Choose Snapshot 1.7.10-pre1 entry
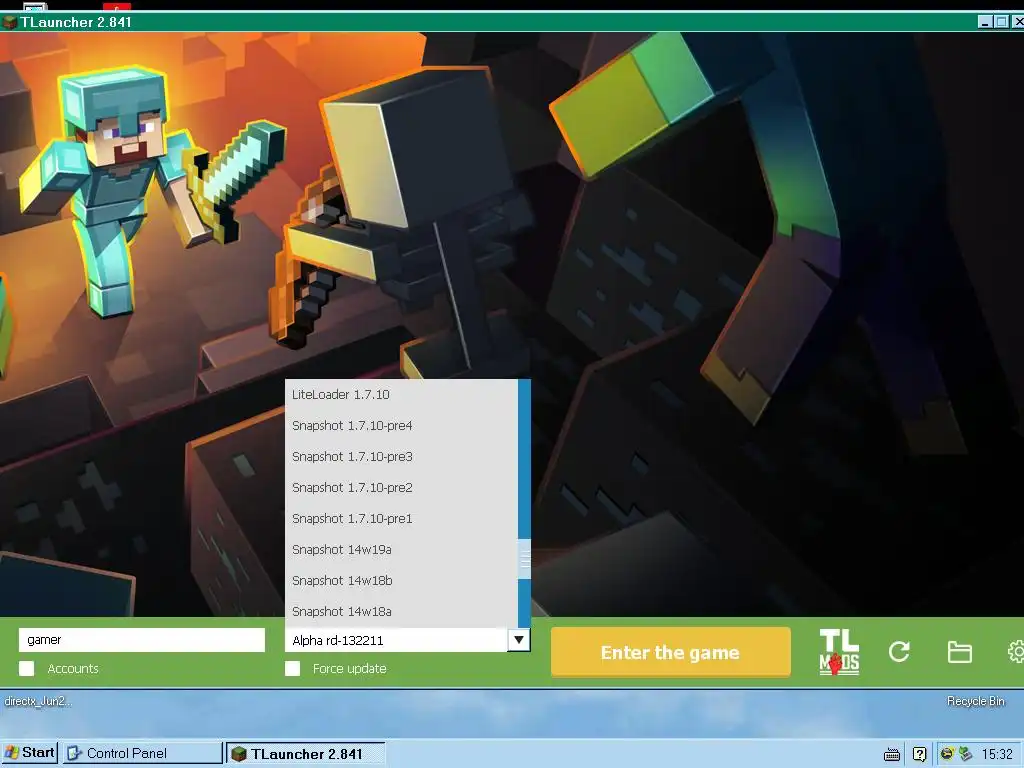1024x768 pixels. click(402, 519)
